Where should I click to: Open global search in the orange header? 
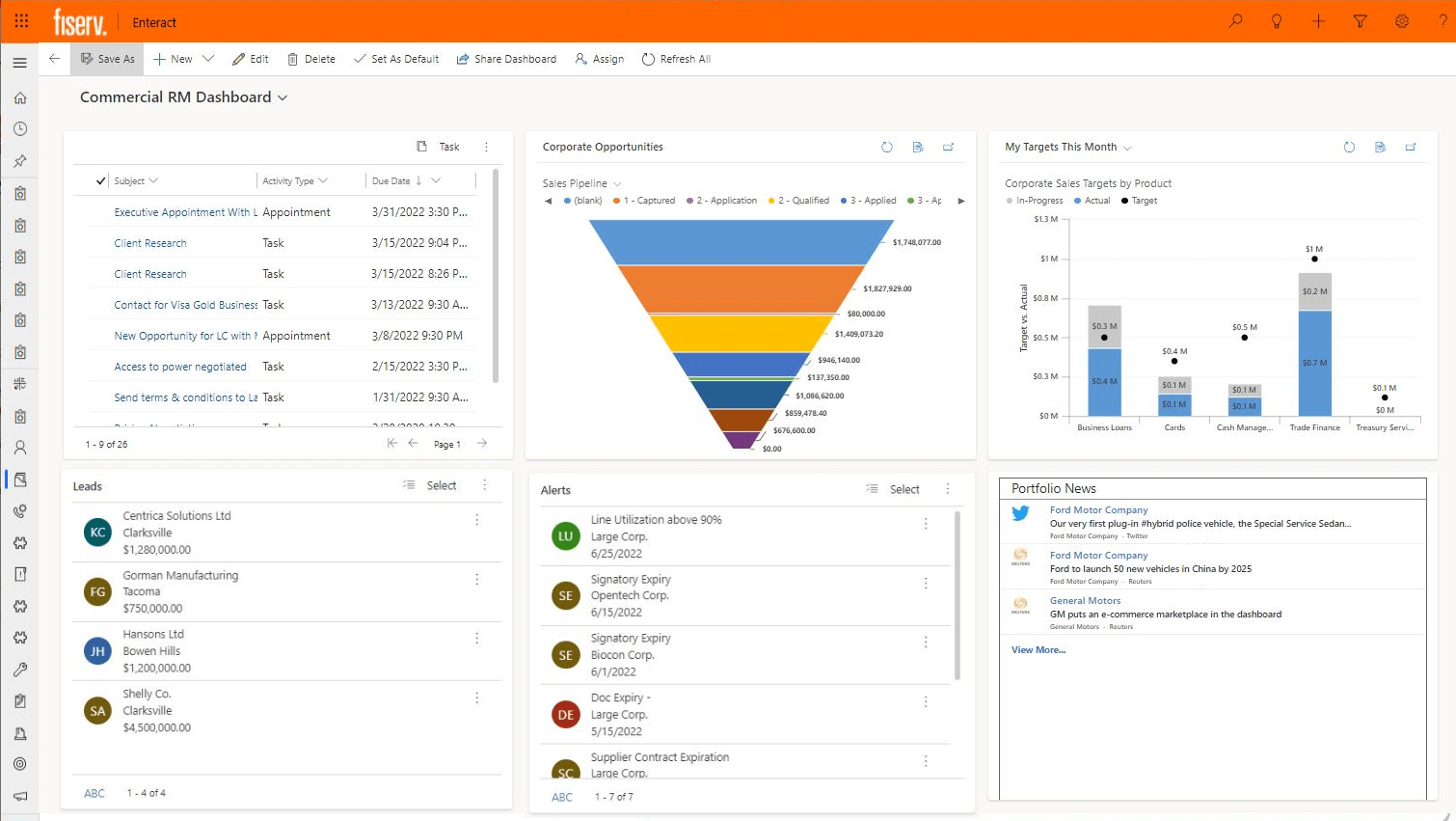[1235, 21]
